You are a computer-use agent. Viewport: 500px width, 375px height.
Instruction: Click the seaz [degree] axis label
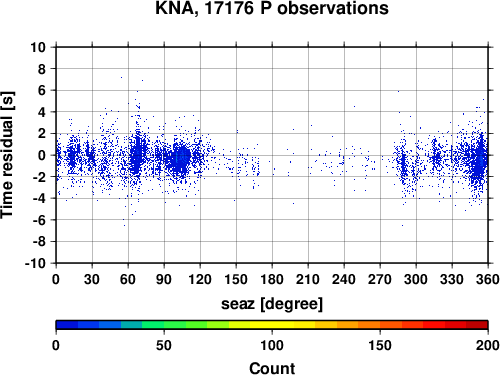(x=272, y=304)
